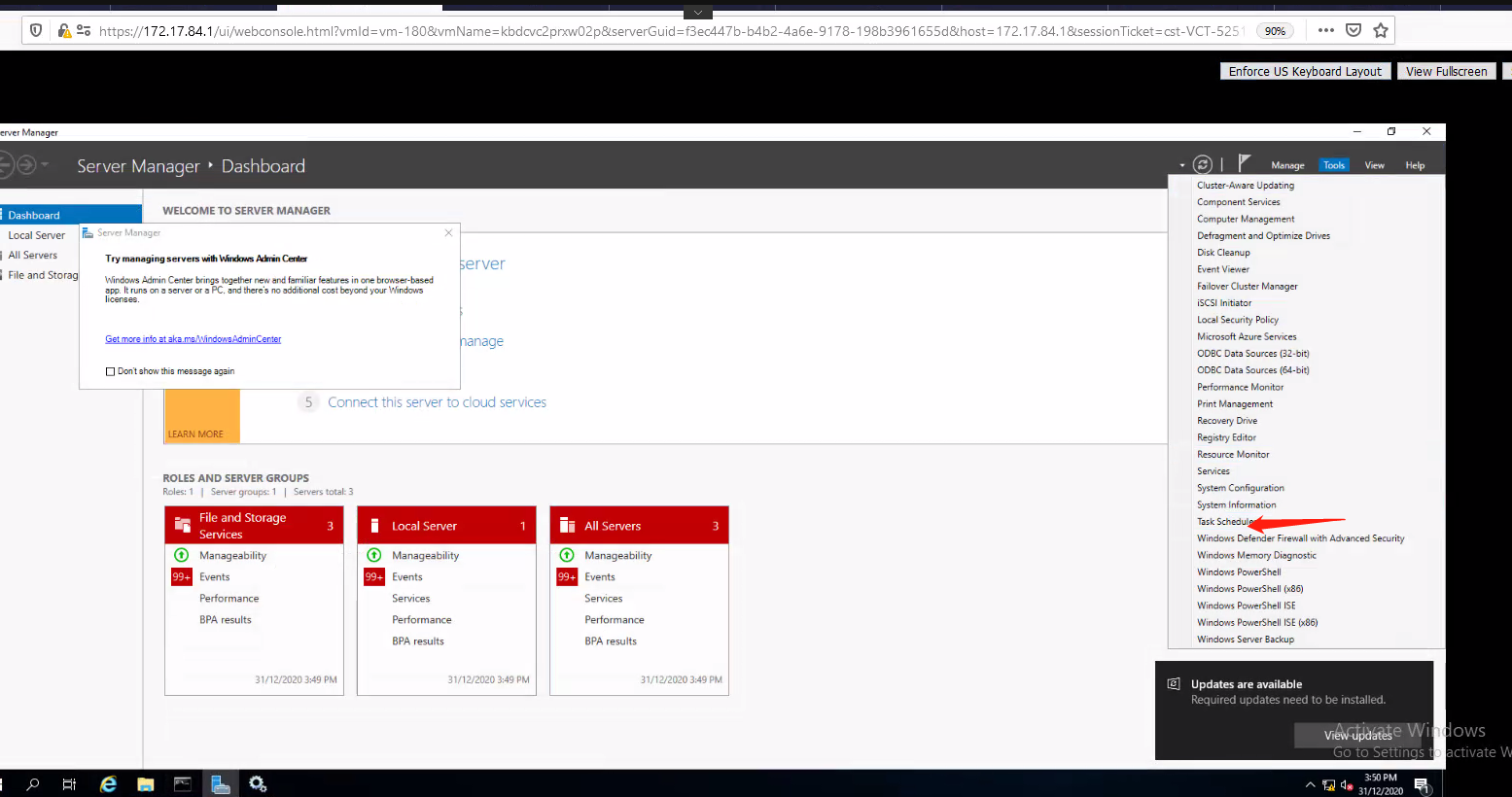This screenshot has width=1512, height=797.
Task: Click green Manageability icon in File and Storage tile
Action: (x=182, y=555)
